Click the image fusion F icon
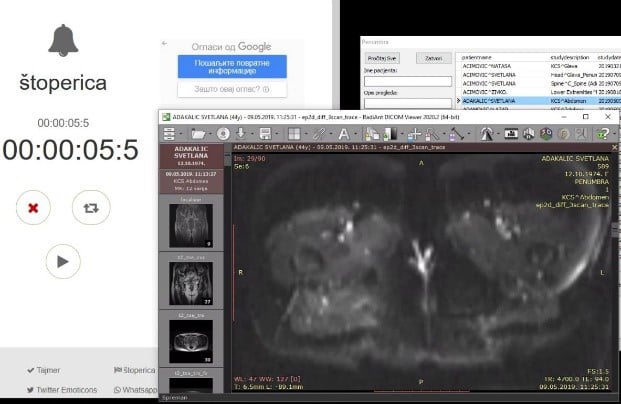The width and height of the screenshot is (621, 404). click(564, 134)
